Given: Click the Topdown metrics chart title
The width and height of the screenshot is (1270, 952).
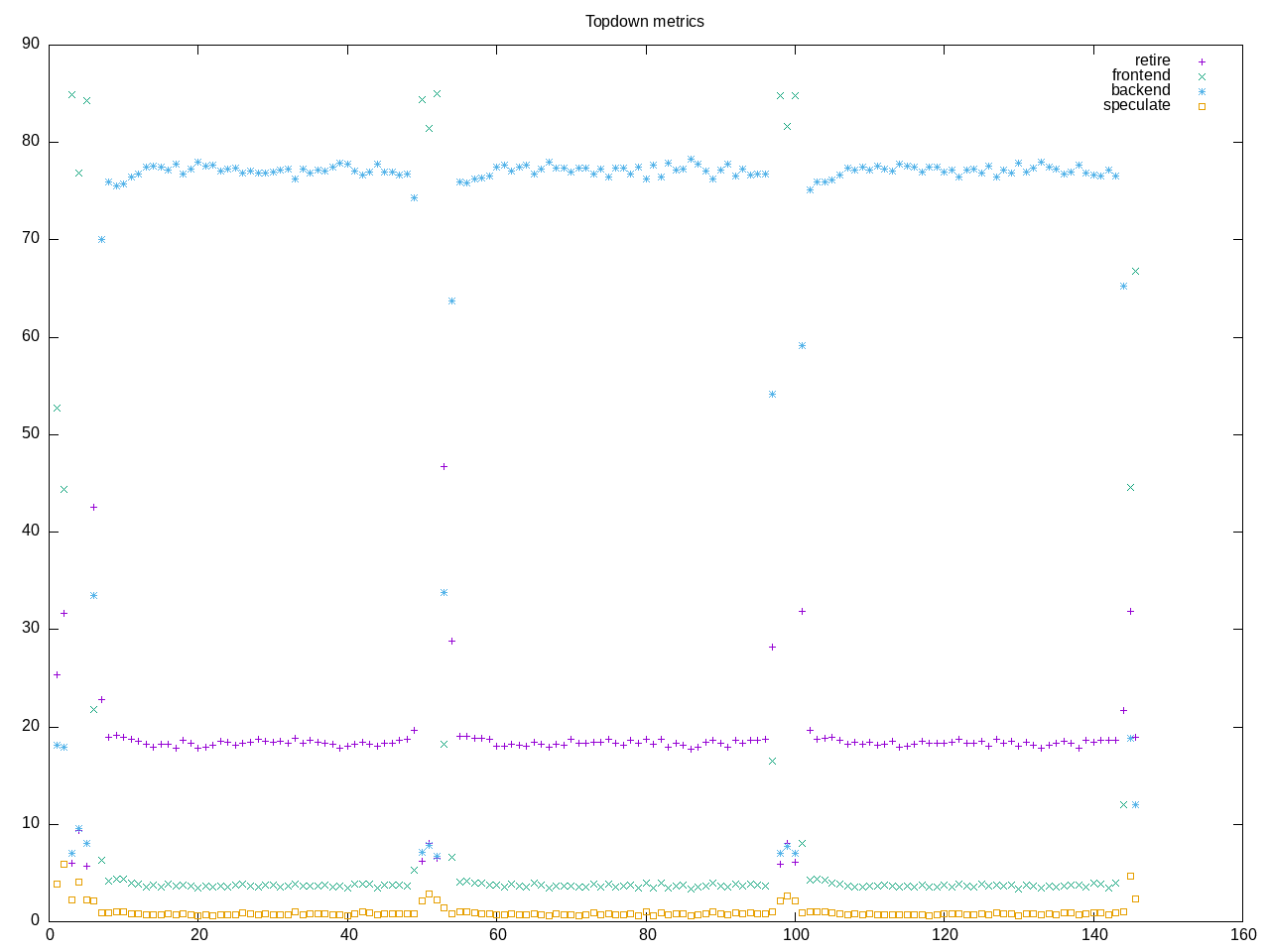Looking at the screenshot, I should (x=645, y=21).
